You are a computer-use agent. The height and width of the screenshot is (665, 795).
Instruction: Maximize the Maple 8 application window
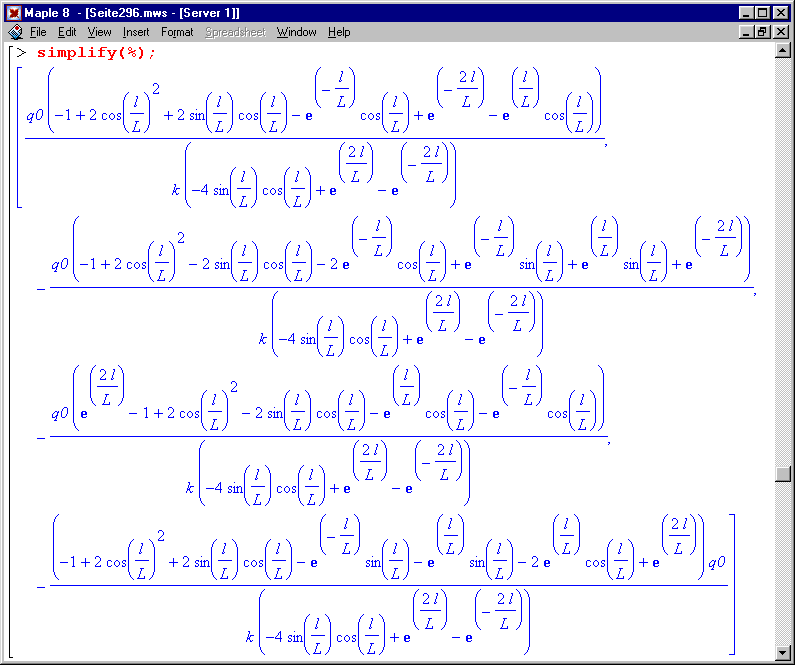tap(763, 13)
